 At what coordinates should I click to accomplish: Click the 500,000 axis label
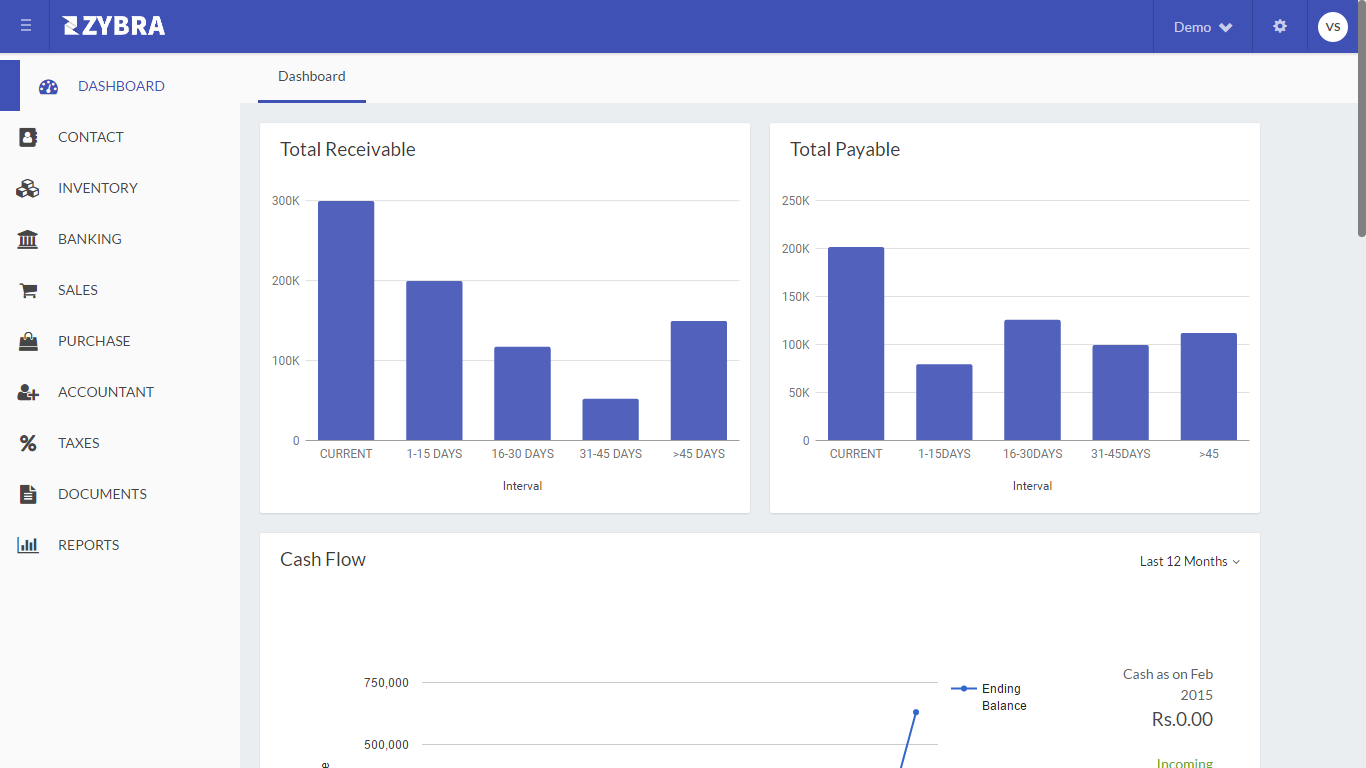[386, 745]
